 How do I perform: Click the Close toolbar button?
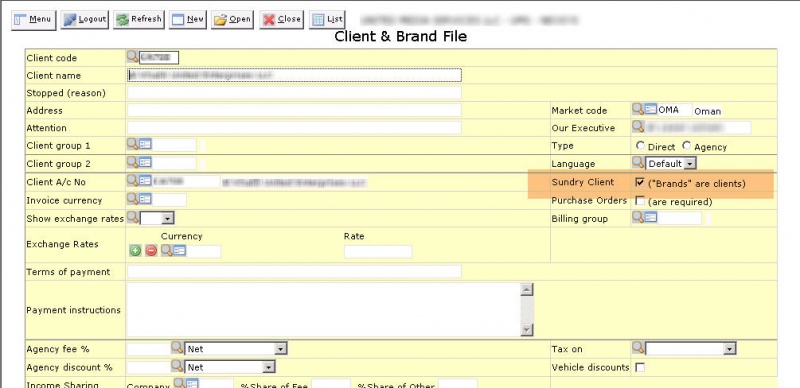282,20
